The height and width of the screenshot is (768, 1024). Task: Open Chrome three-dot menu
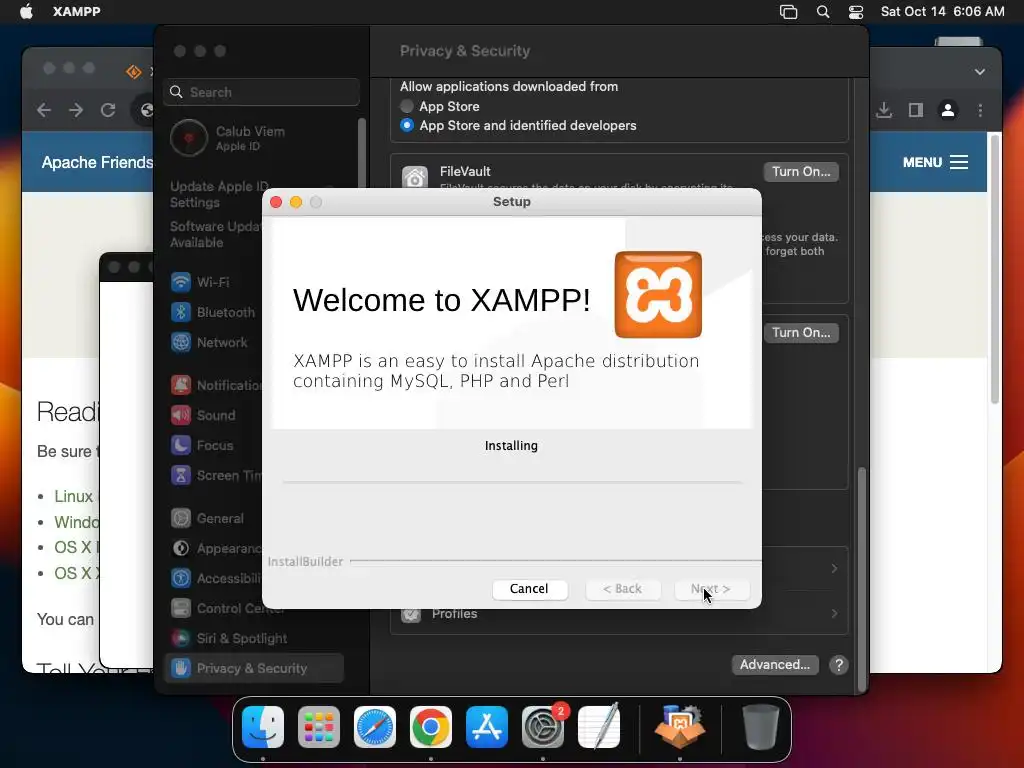[x=980, y=110]
